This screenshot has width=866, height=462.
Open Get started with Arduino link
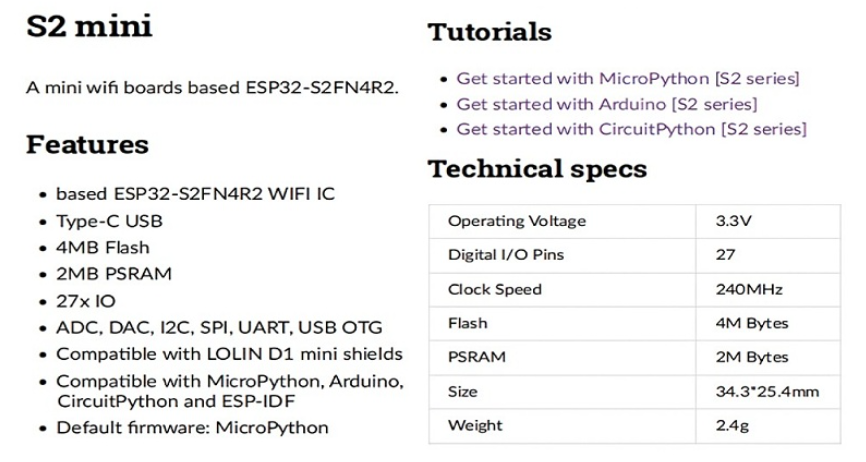[606, 104]
